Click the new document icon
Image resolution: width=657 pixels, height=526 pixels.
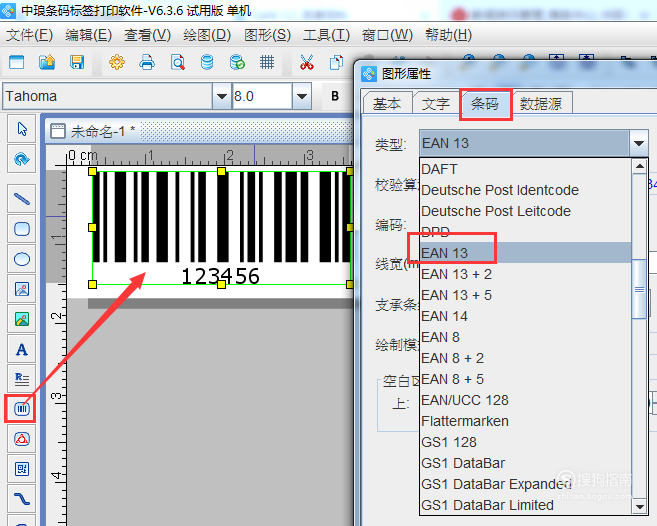(x=17, y=62)
